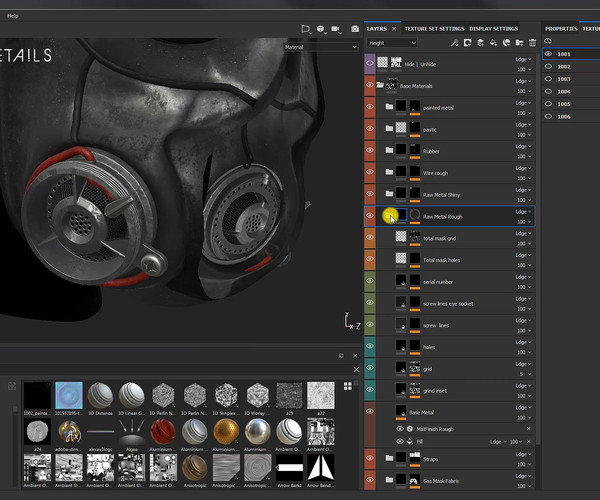600x500 pixels.
Task: Delete selected layer with trash icon
Action: [x=532, y=43]
